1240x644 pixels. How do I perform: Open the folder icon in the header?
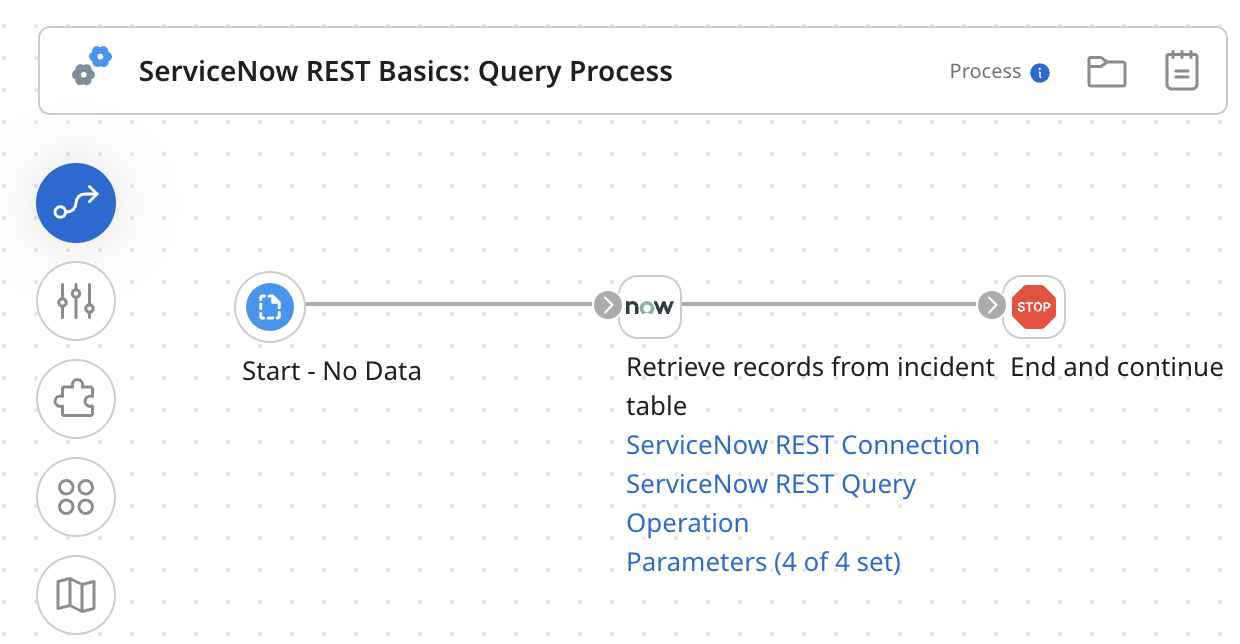click(1106, 70)
